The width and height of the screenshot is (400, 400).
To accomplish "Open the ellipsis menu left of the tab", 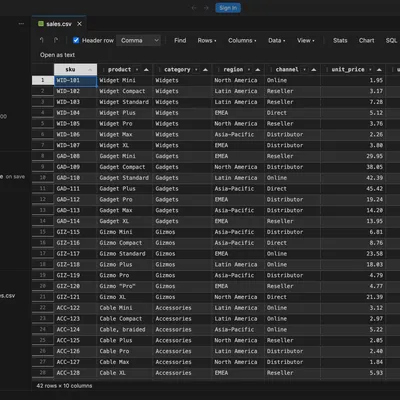I will pyautogui.click(x=21, y=24).
